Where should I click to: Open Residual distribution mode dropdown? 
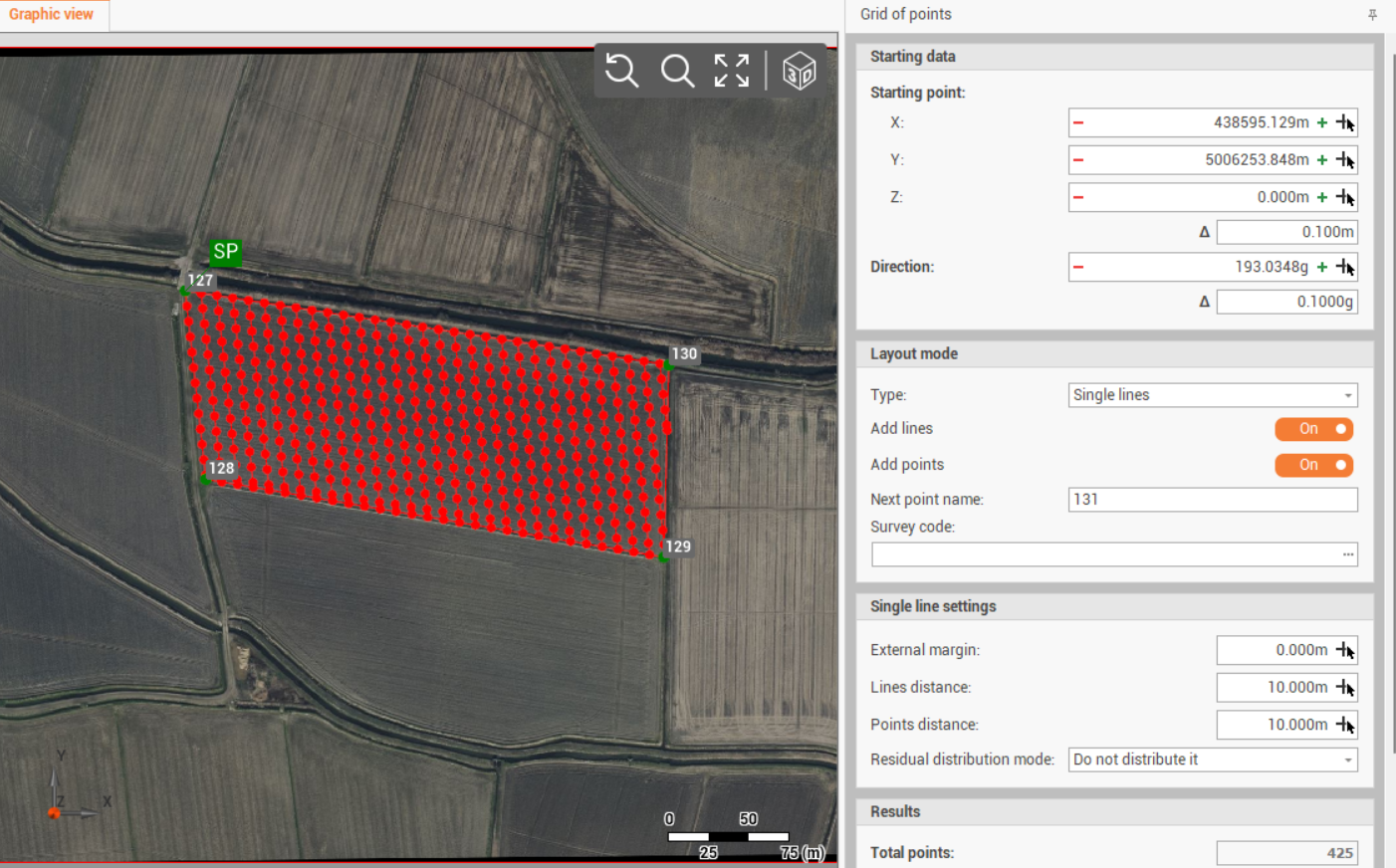[x=1212, y=759]
